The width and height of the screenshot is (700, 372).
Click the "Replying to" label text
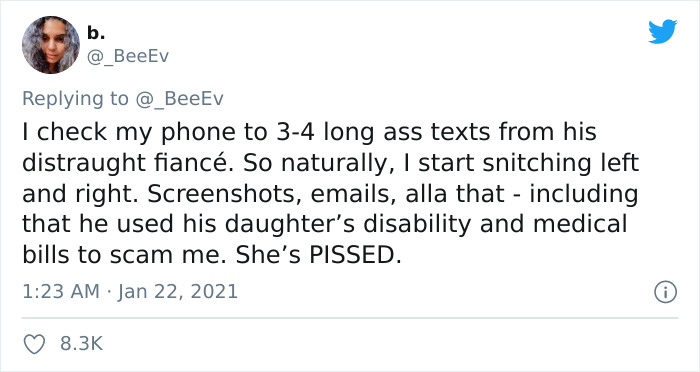(x=75, y=99)
